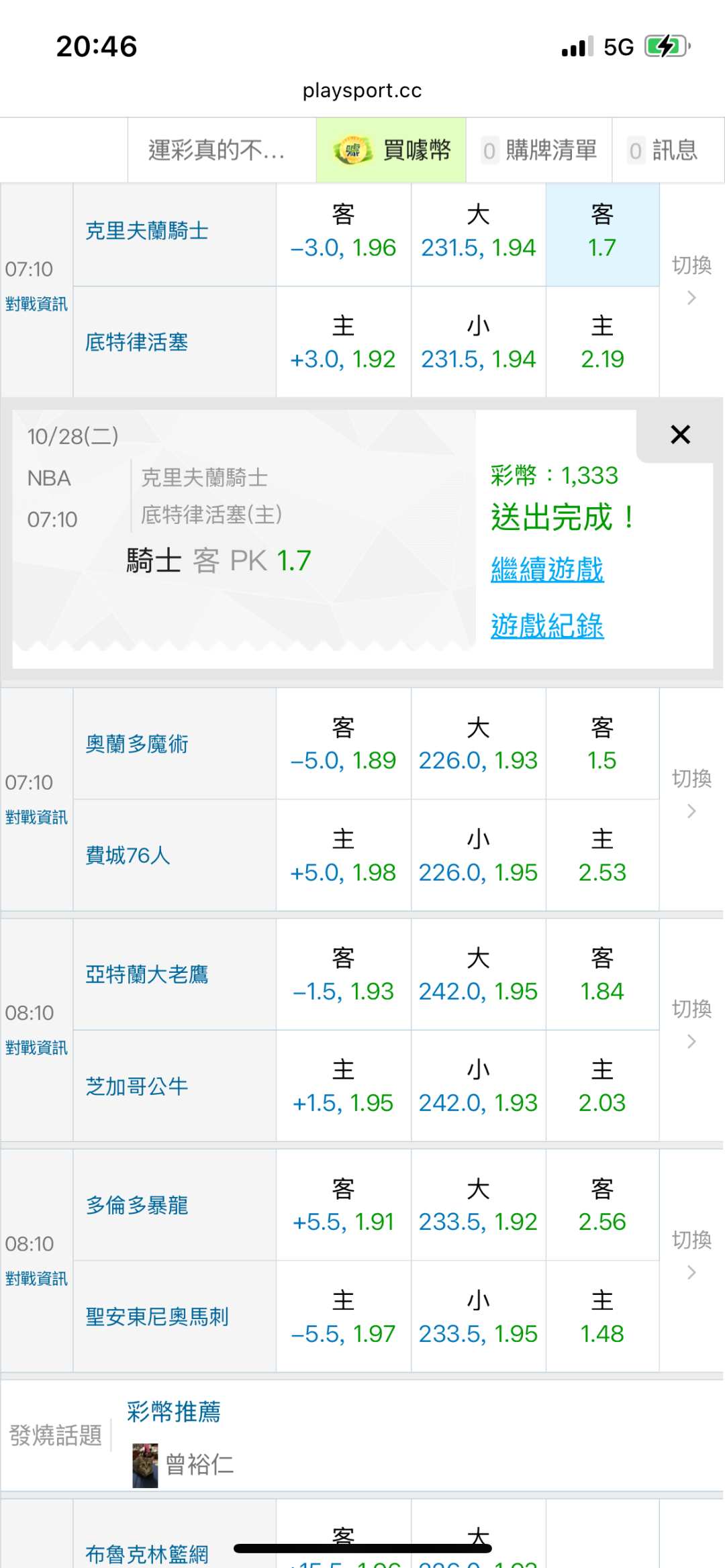Open the 購牌清單 tab
Screen dimensions: 725x1568
tap(539, 150)
